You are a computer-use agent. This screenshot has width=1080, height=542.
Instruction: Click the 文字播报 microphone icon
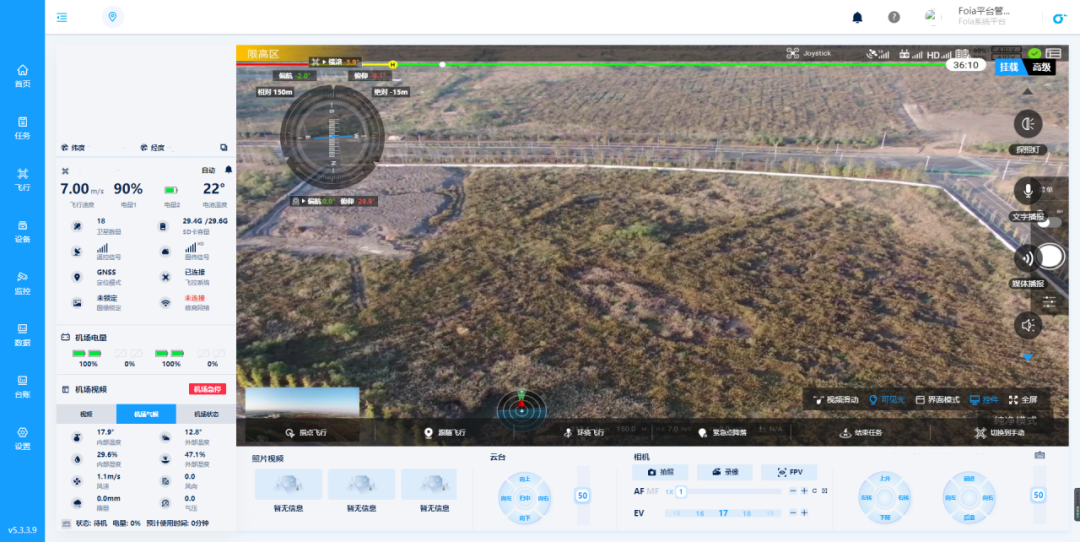click(1027, 191)
